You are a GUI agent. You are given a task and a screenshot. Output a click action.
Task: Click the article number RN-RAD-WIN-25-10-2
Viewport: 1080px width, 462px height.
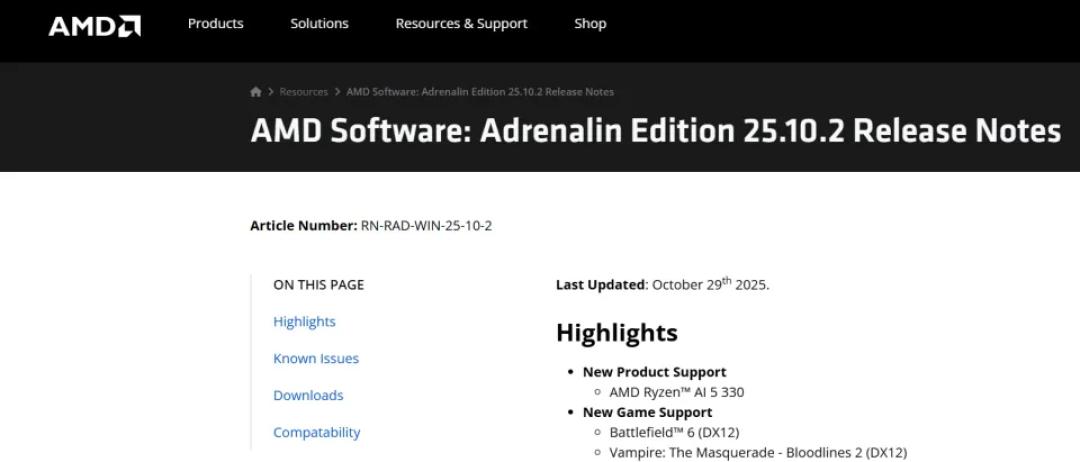pyautogui.click(x=426, y=226)
